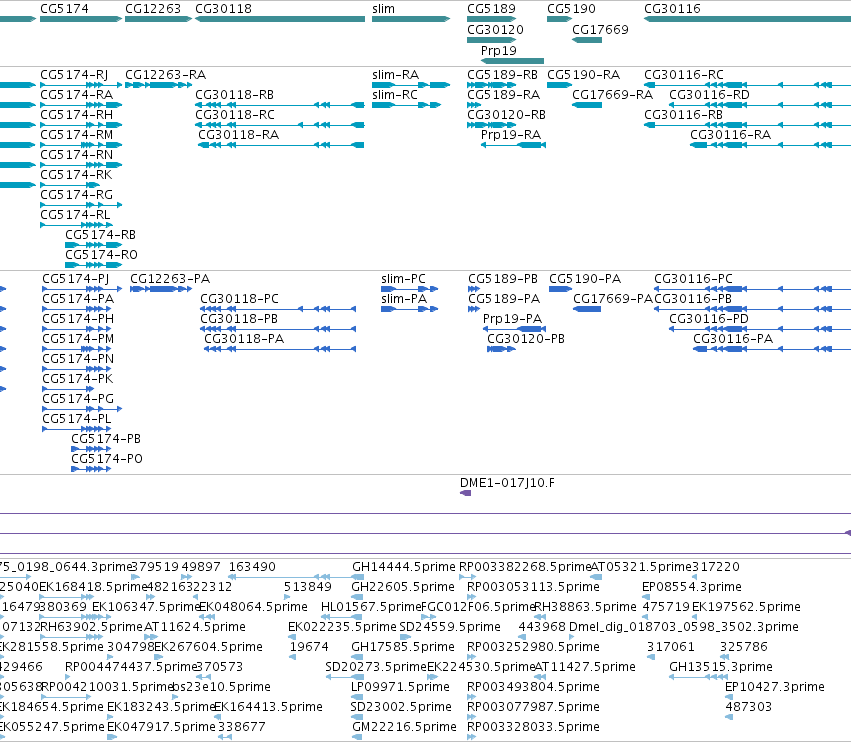
Task: Select the CG30120 gene label
Action: [495, 29]
